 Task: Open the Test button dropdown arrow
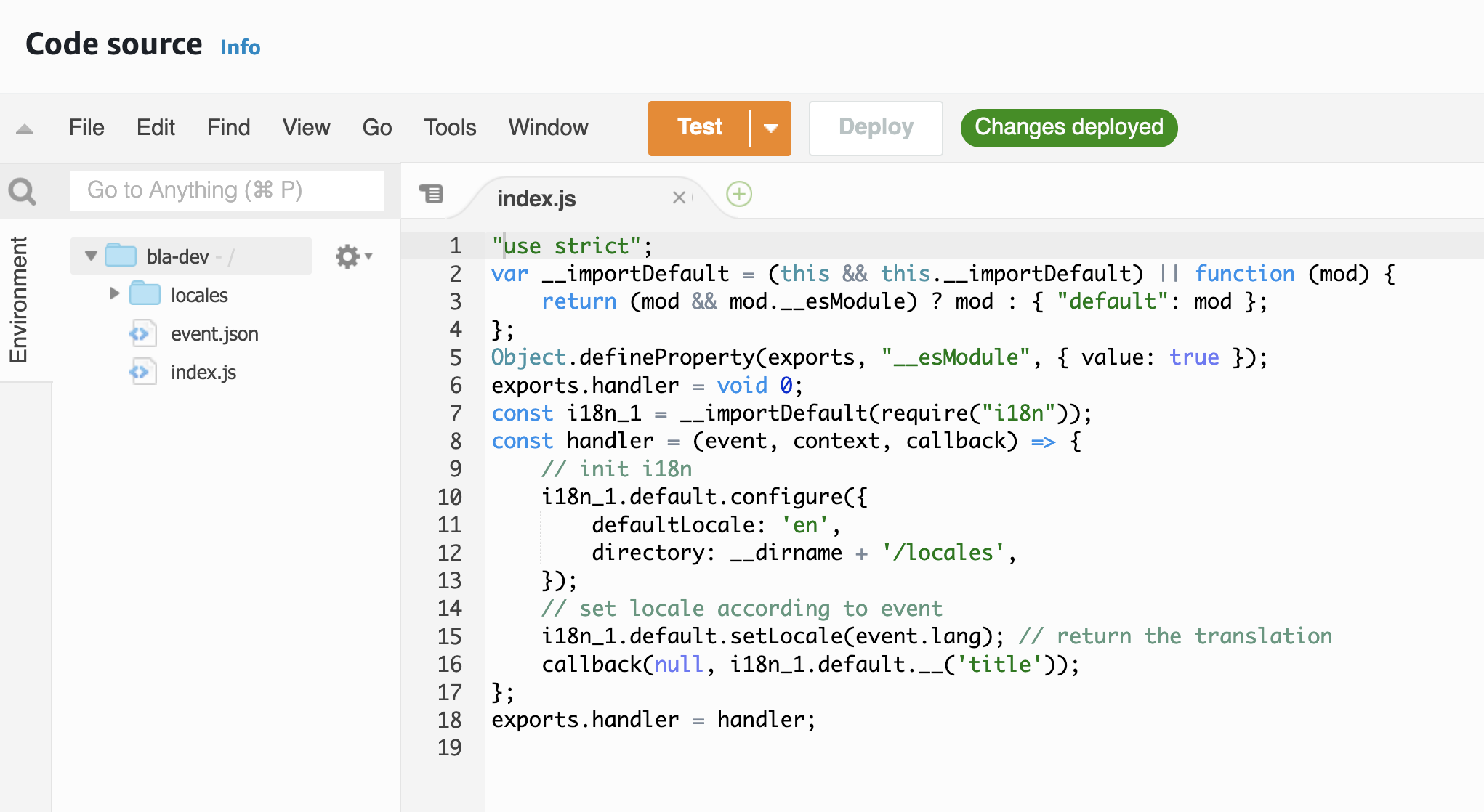pyautogui.click(x=771, y=128)
